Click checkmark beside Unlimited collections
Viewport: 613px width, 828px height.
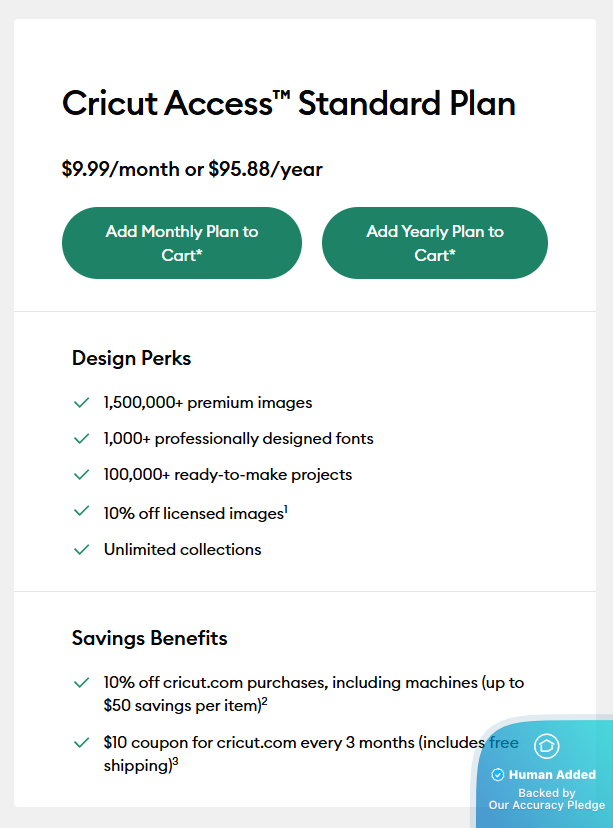tap(82, 549)
